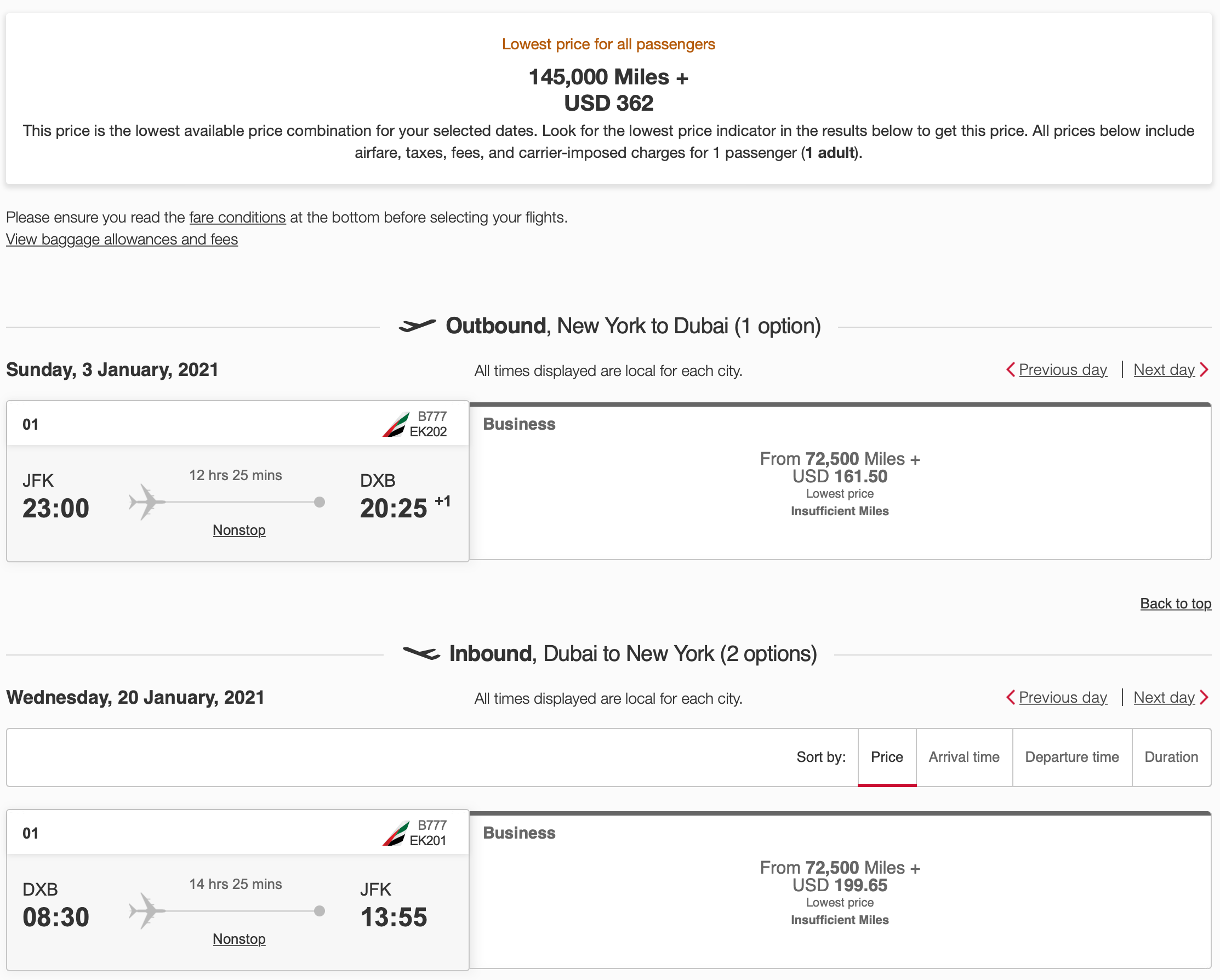Expand the Nonstop details for the inbound flight
The image size is (1220, 980).
239,939
